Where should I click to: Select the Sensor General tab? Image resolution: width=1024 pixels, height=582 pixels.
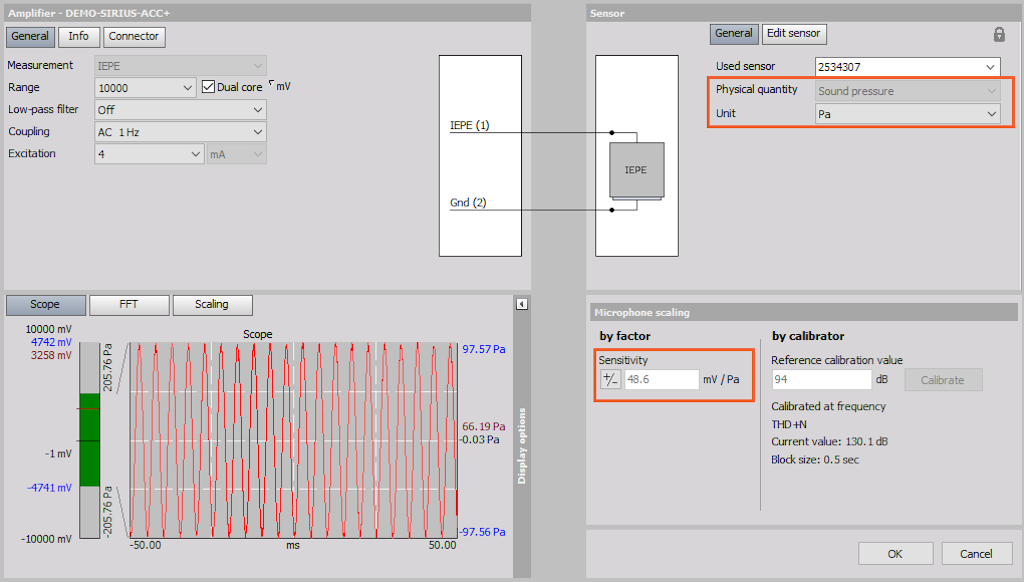pyautogui.click(x=734, y=33)
